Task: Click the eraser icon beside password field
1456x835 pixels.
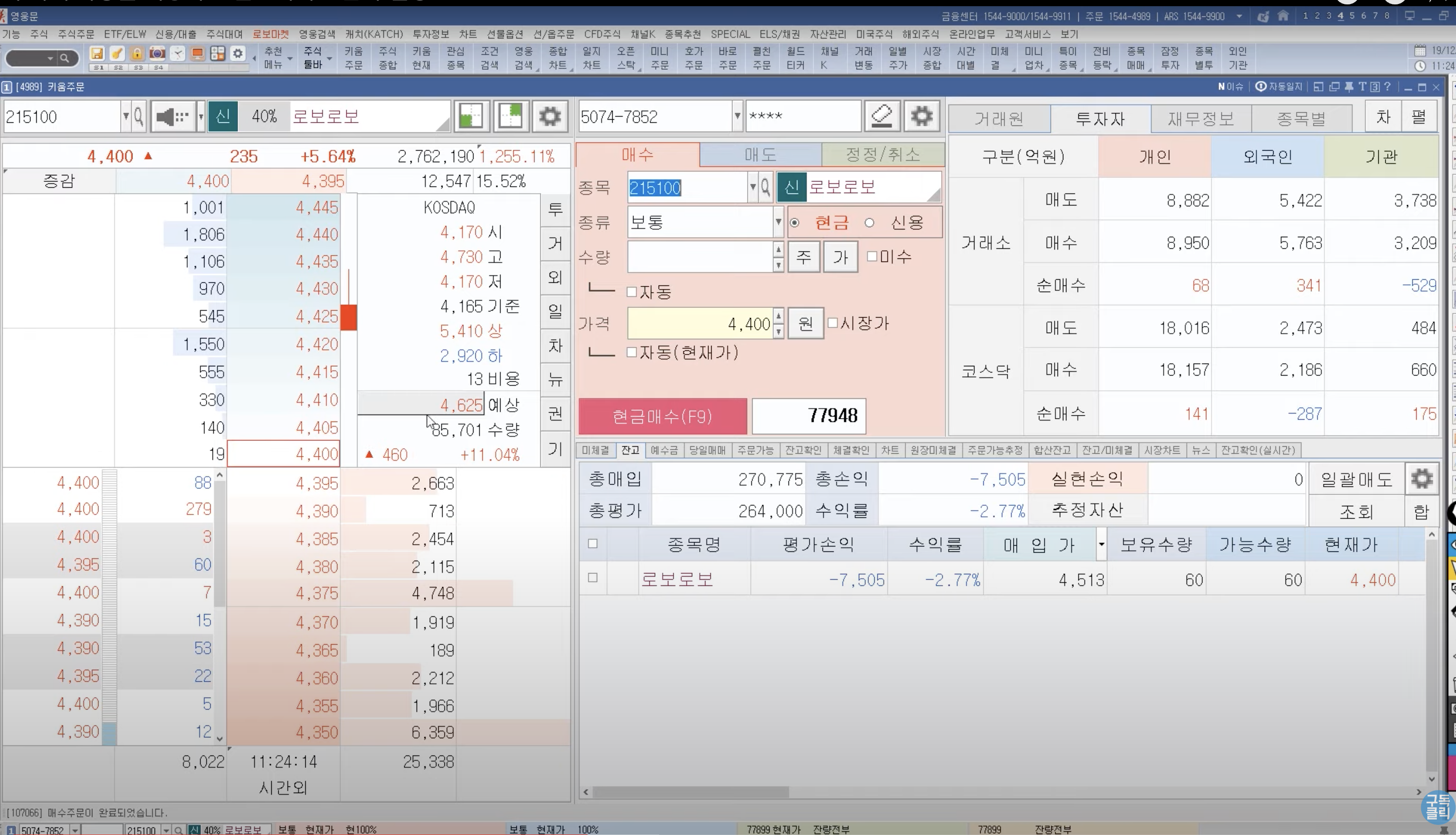Action: pos(882,117)
